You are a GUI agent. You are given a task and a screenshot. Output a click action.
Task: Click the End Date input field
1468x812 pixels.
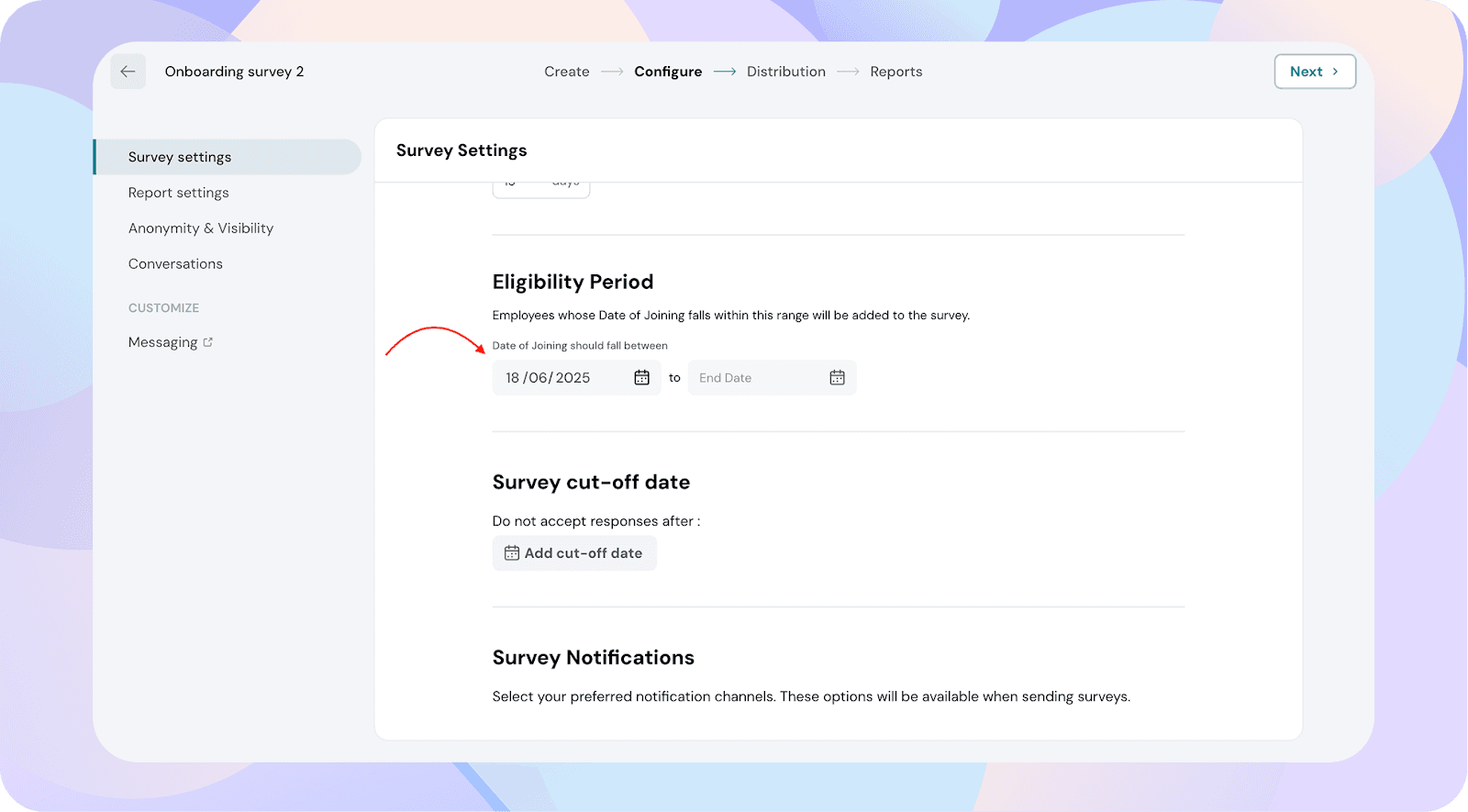pos(773,377)
